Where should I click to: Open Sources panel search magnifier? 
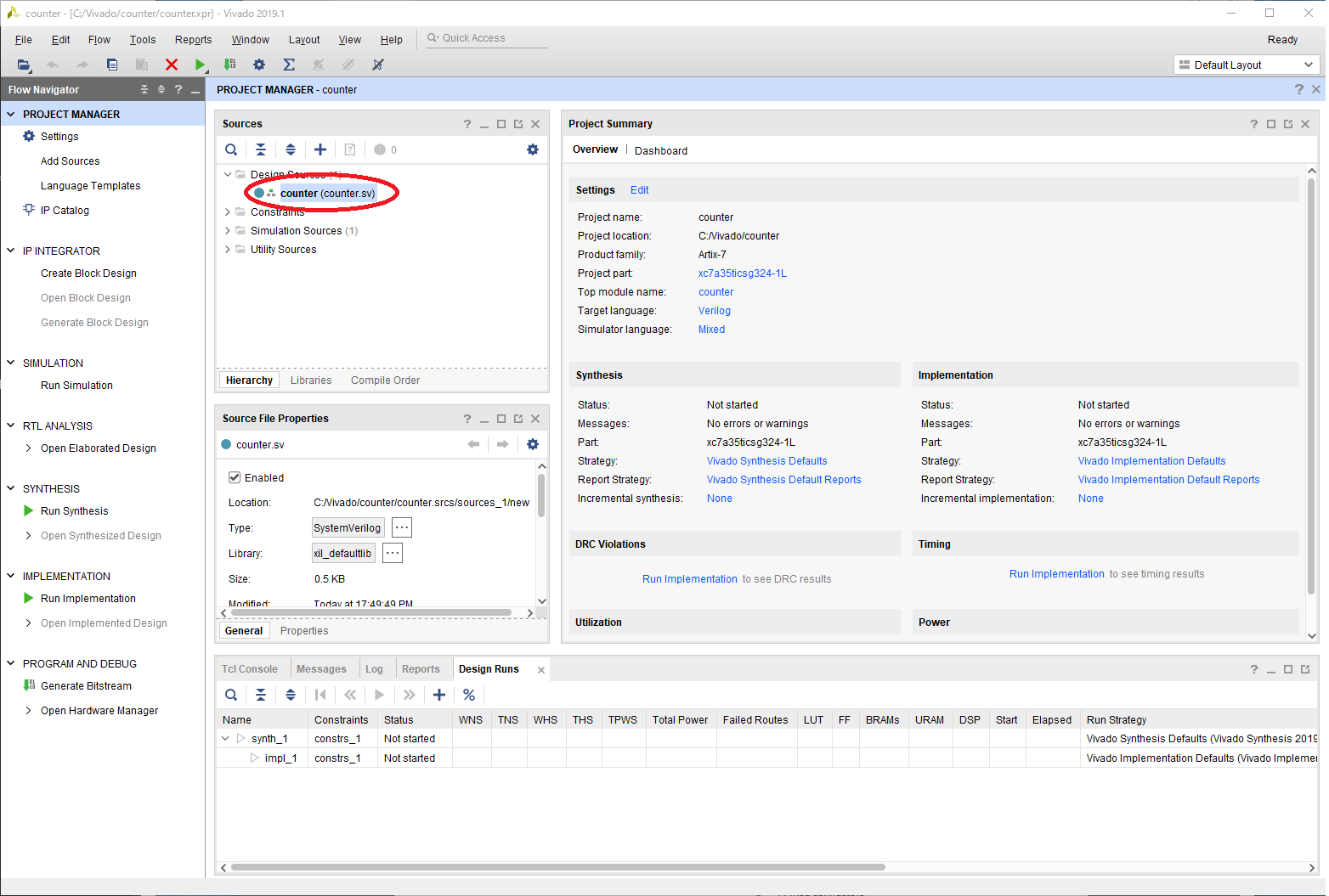pos(231,149)
